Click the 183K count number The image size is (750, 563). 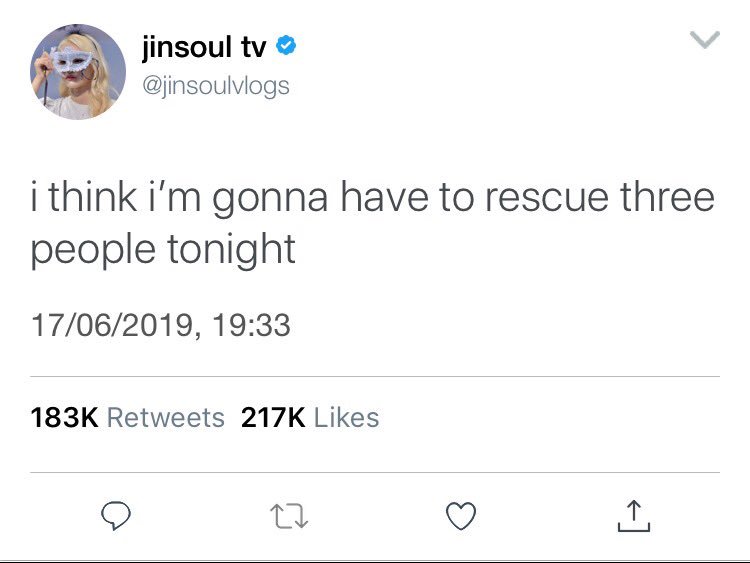coord(64,417)
